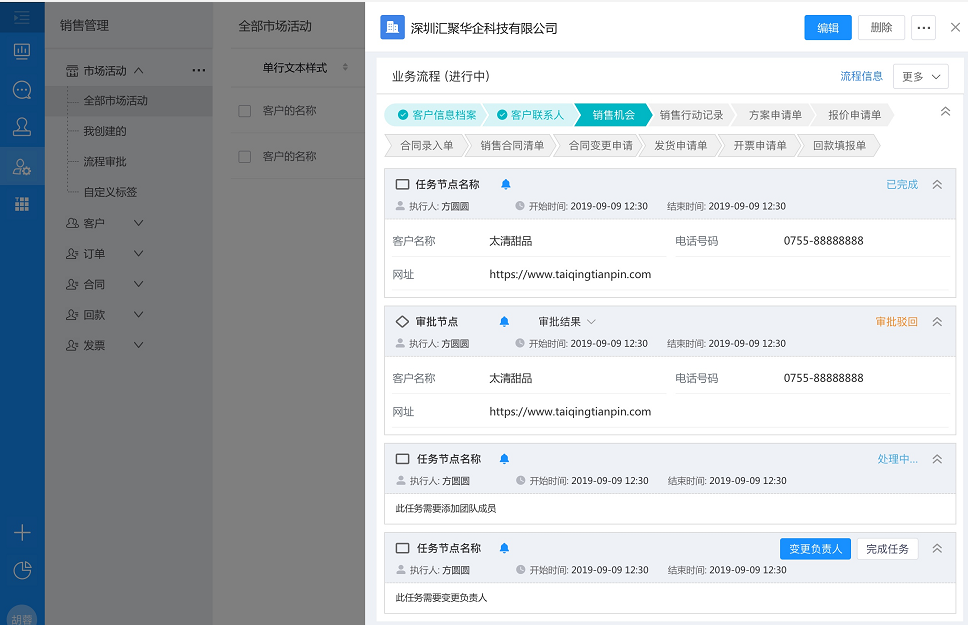The height and width of the screenshot is (625, 968).
Task: Click the three-dot more options button beside 删除
Action: (x=923, y=28)
